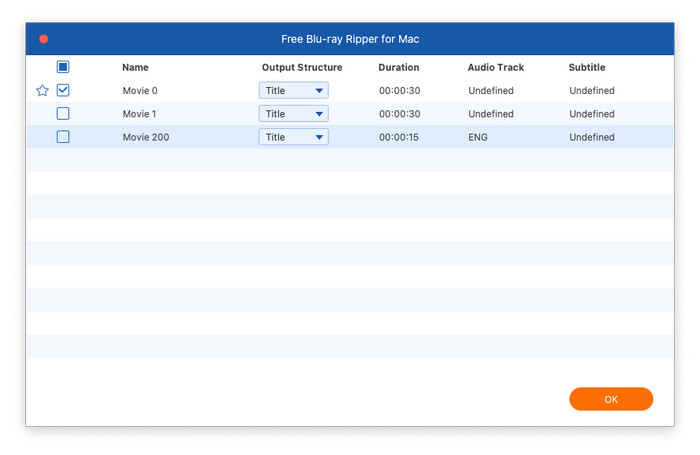Open the Title dropdown for Movie 200

293,137
